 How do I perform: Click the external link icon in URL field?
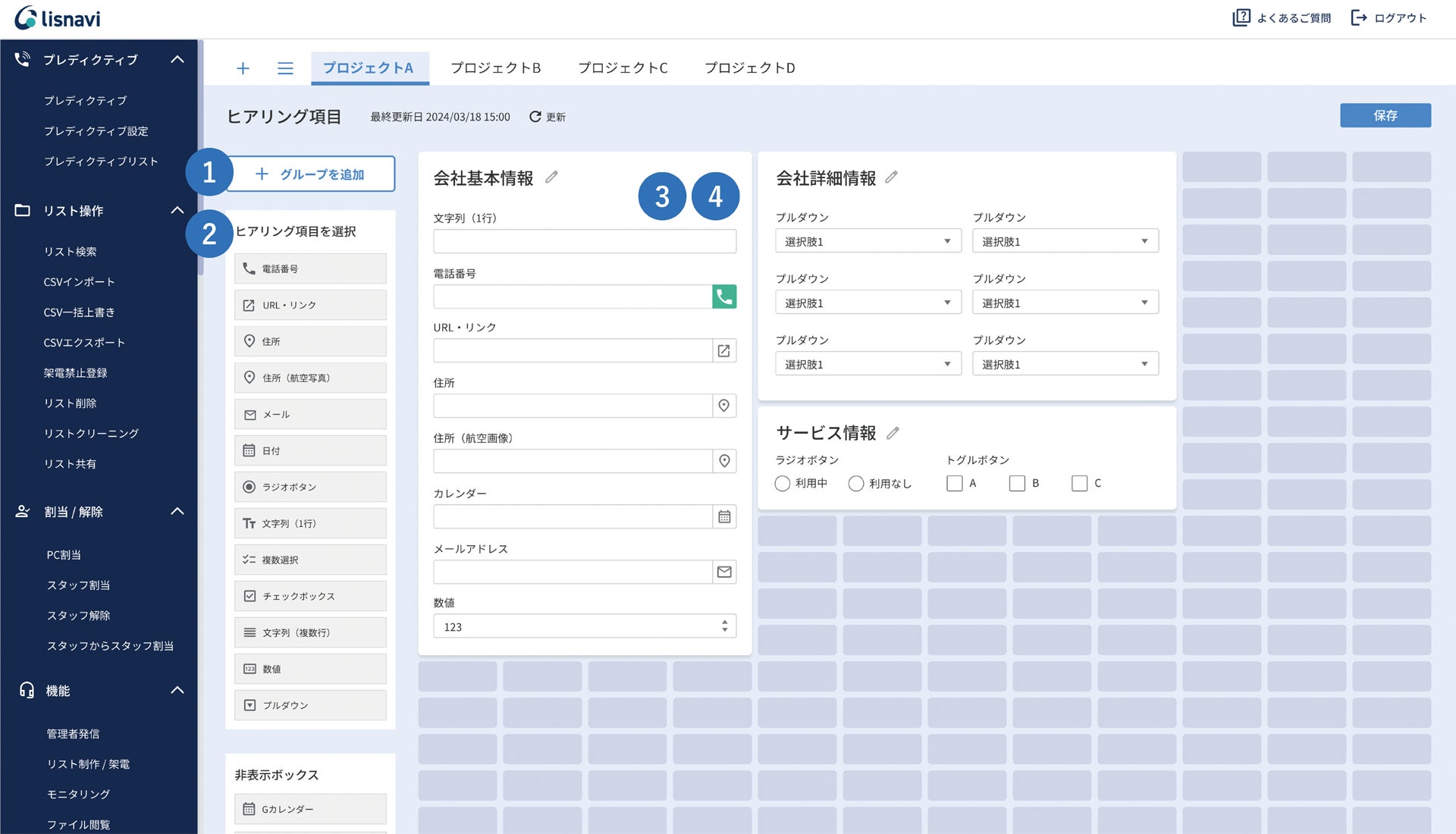[x=724, y=350]
